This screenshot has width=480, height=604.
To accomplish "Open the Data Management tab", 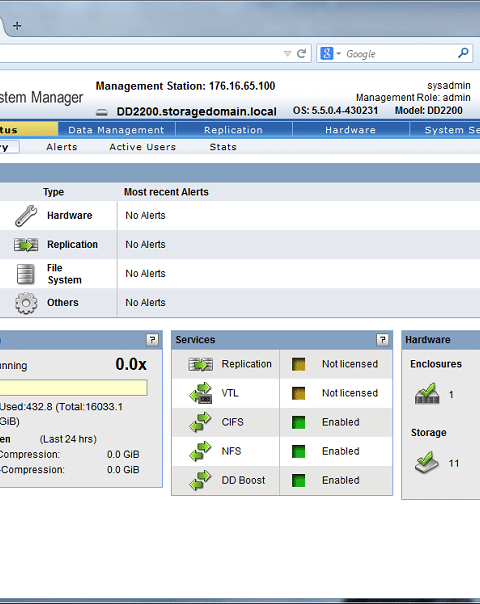I will click(116, 130).
